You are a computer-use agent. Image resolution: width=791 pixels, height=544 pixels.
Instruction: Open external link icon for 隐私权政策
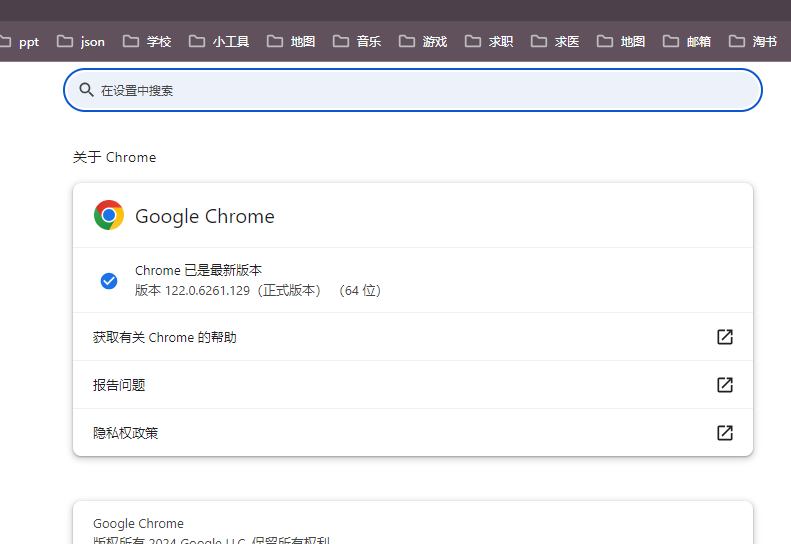point(724,432)
